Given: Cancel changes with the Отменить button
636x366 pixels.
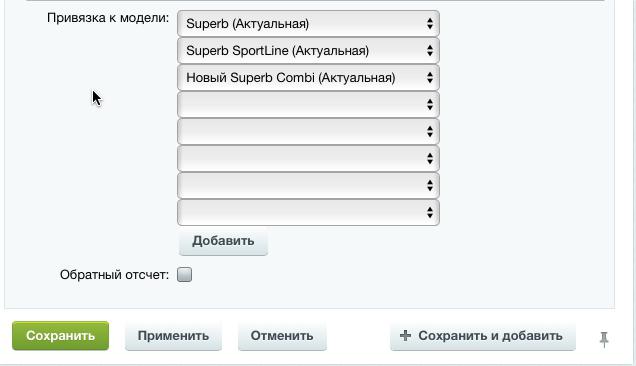Looking at the screenshot, I should [x=282, y=336].
